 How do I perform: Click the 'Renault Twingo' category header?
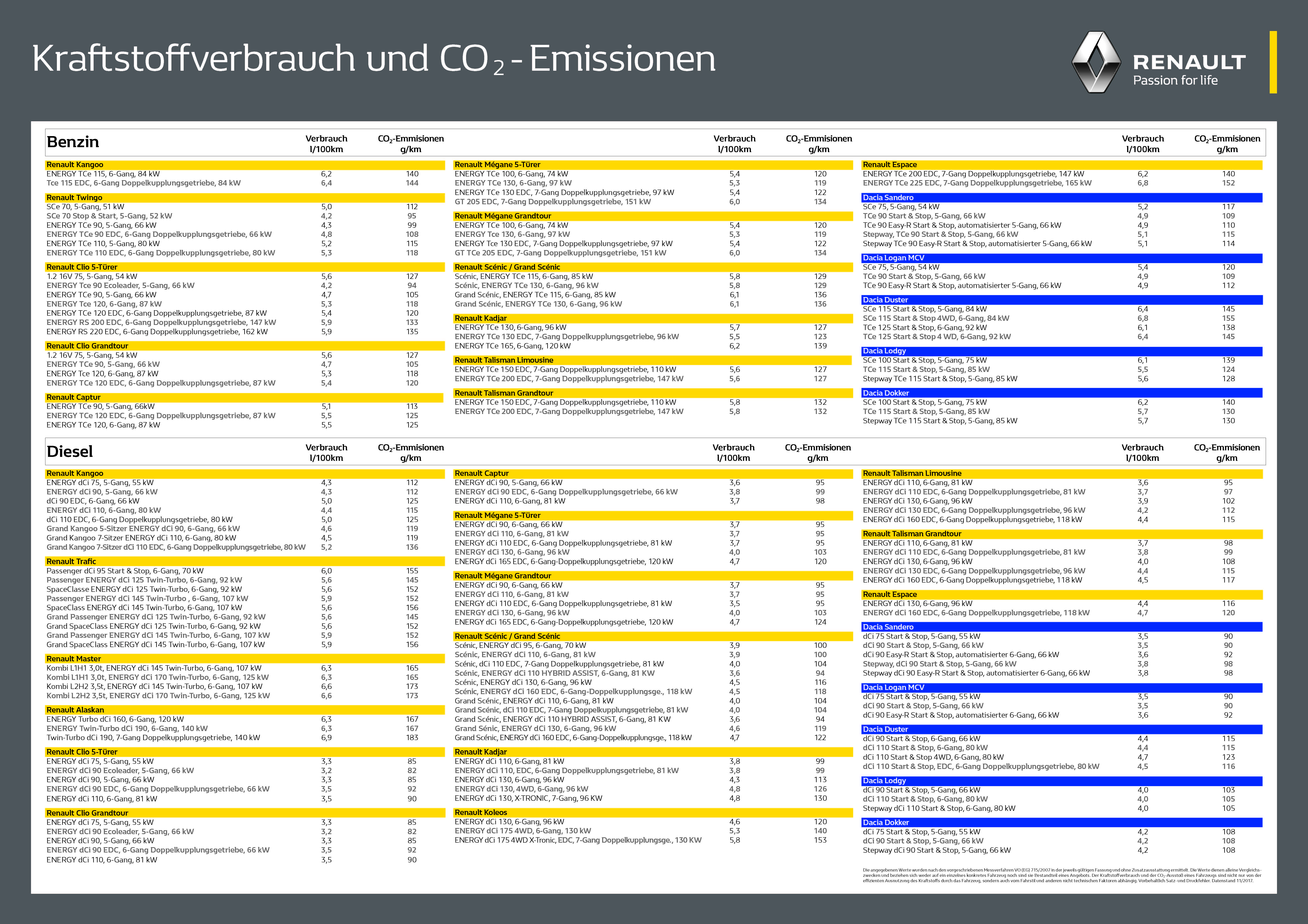[x=245, y=198]
